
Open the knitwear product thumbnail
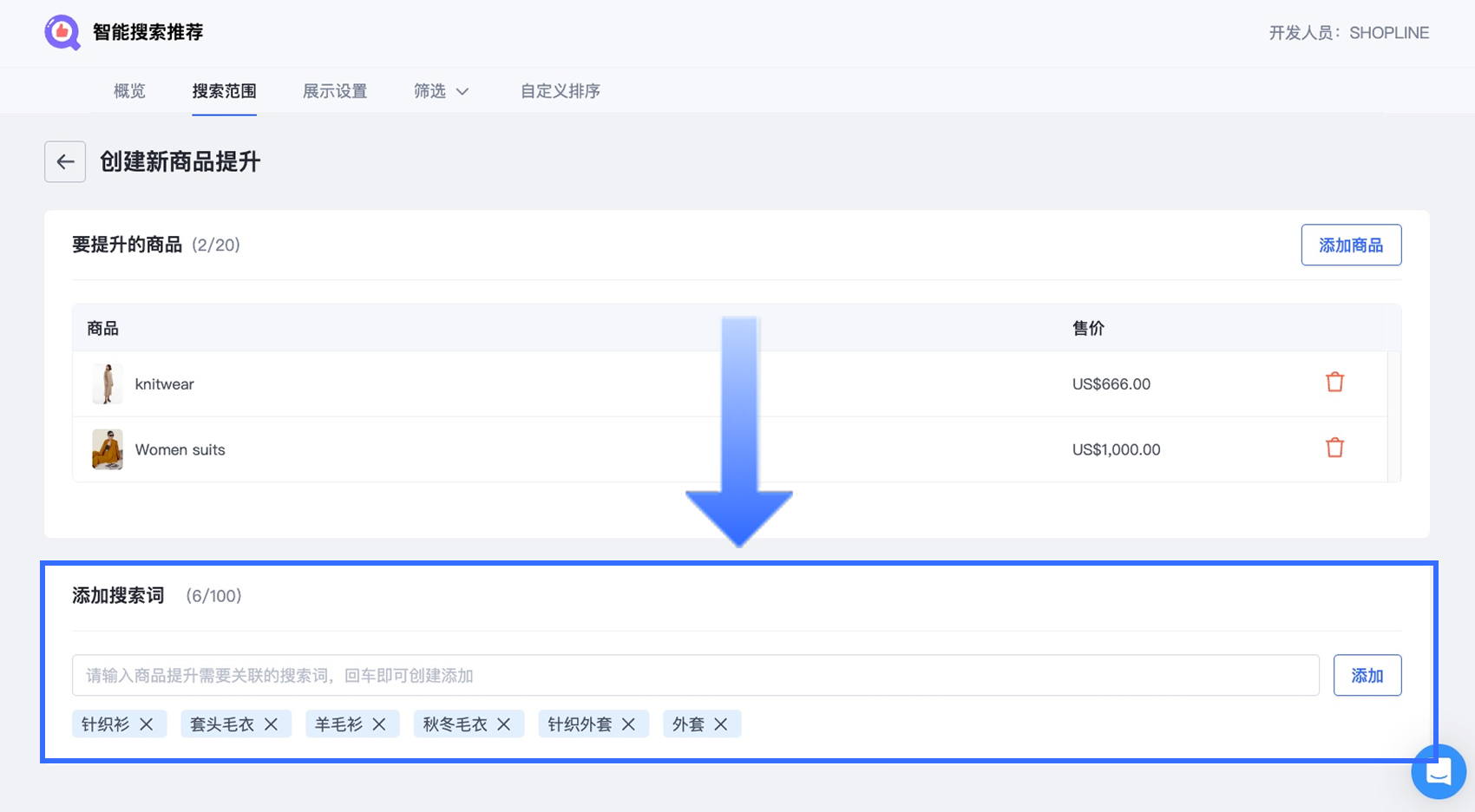(x=108, y=383)
